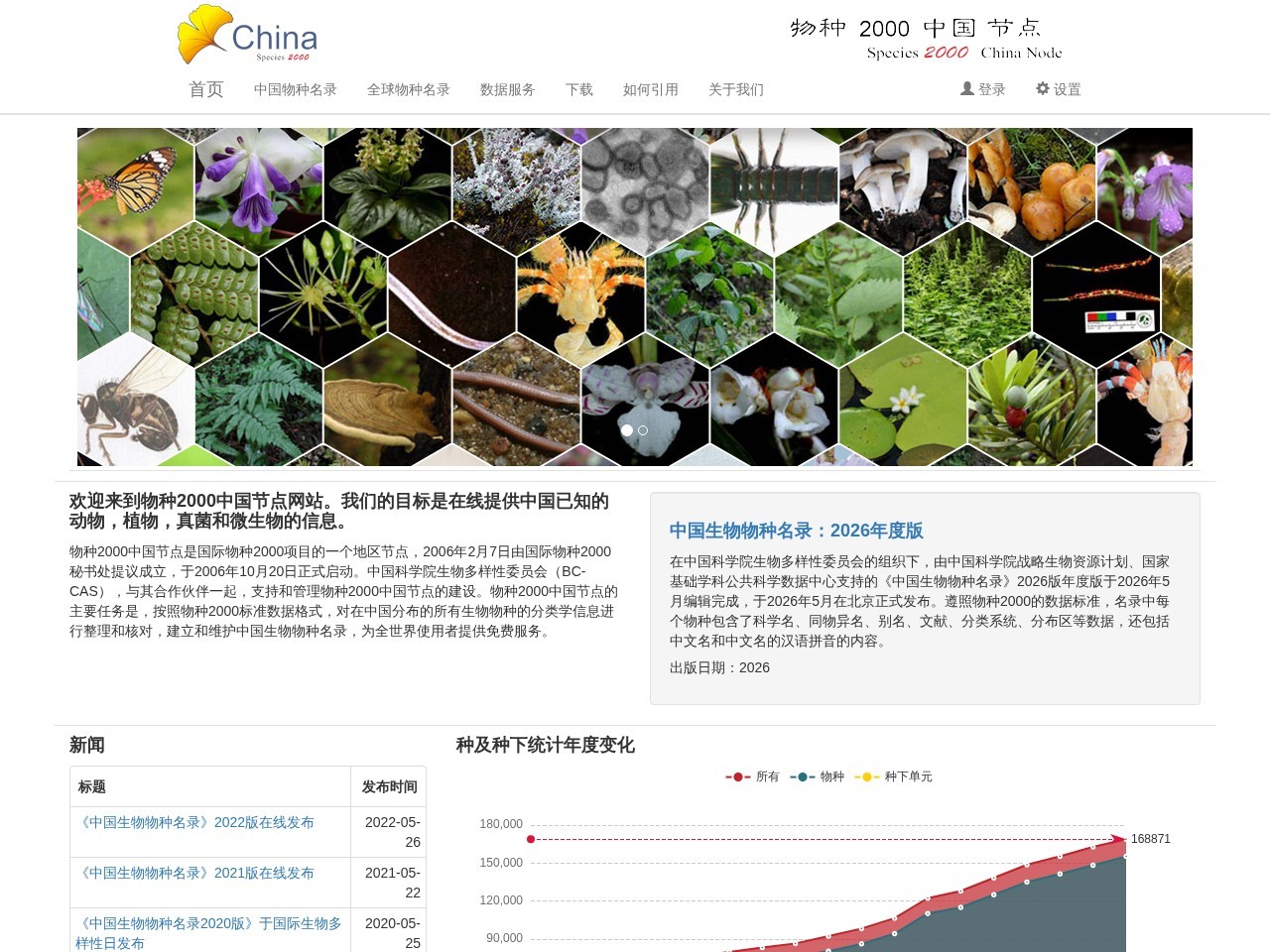This screenshot has height=952, width=1270.
Task: Open the 全球物种名录 menu
Action: click(409, 89)
